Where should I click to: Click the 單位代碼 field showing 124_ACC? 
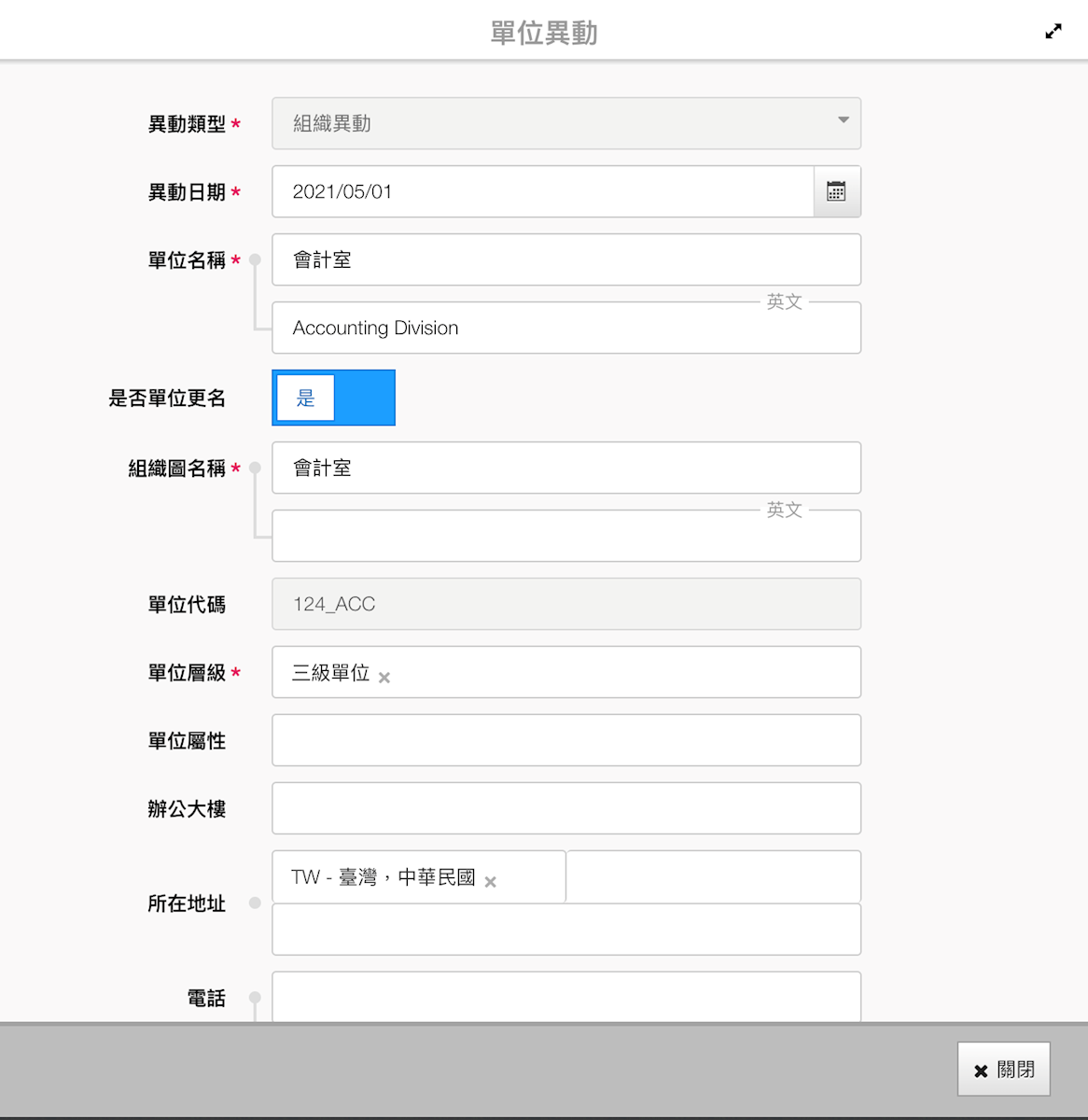click(565, 604)
